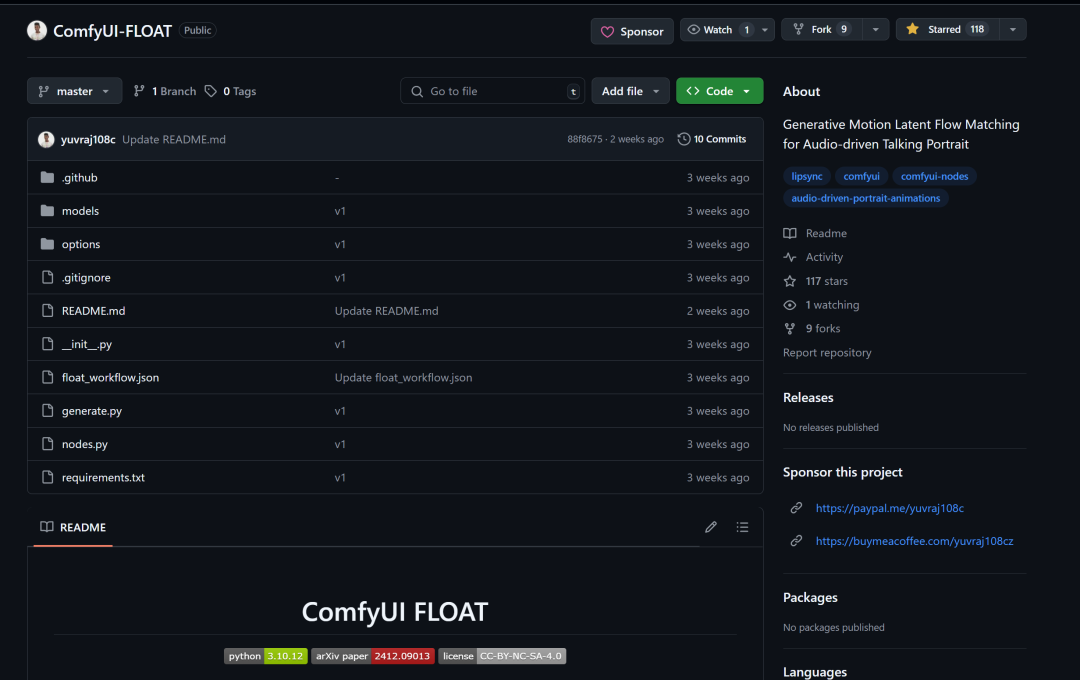Click the lipsync topic tag
This screenshot has width=1080, height=680.
point(807,176)
